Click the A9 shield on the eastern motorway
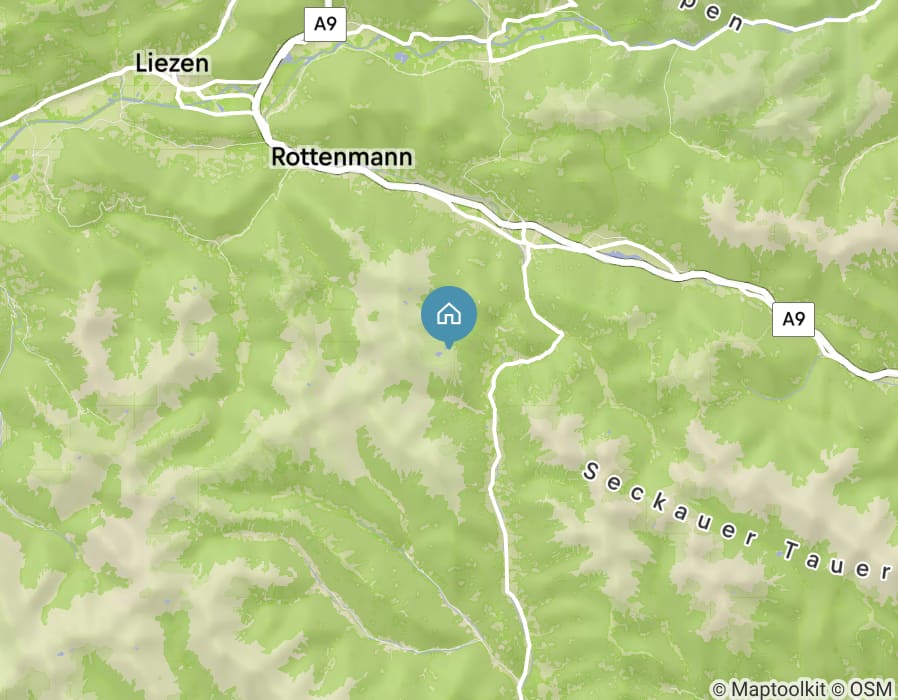The height and width of the screenshot is (700, 898). point(793,319)
